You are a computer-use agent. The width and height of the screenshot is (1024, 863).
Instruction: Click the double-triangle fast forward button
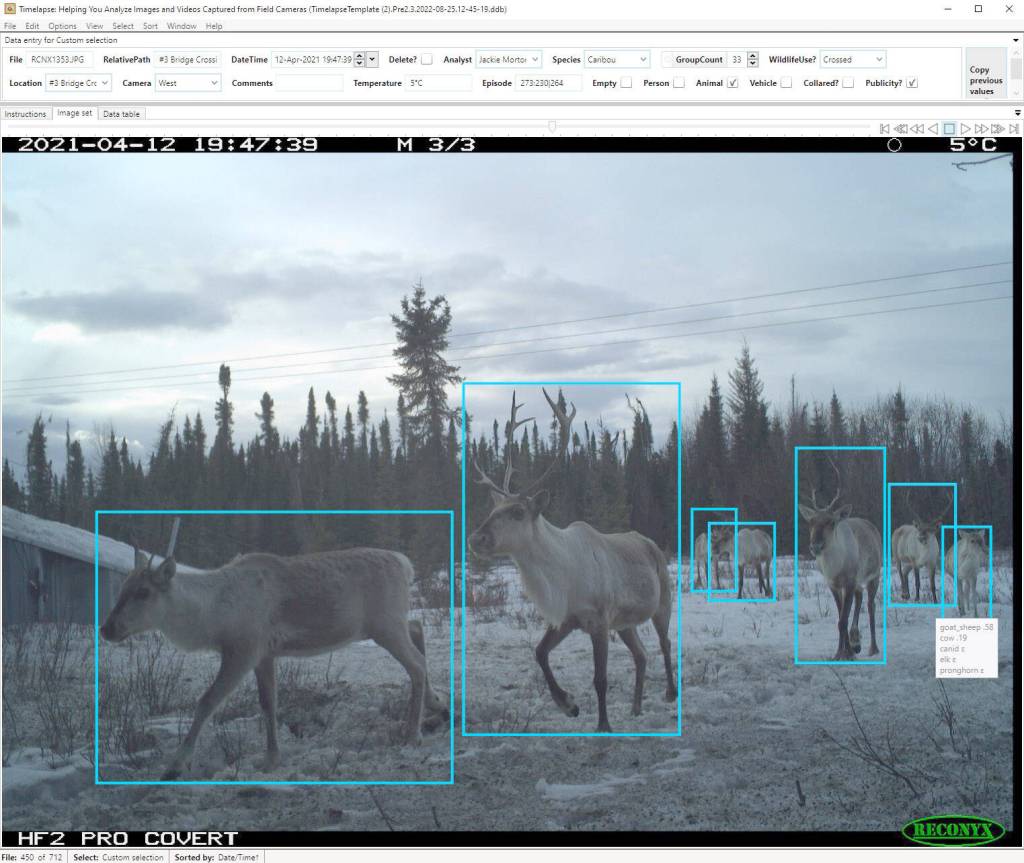982,129
